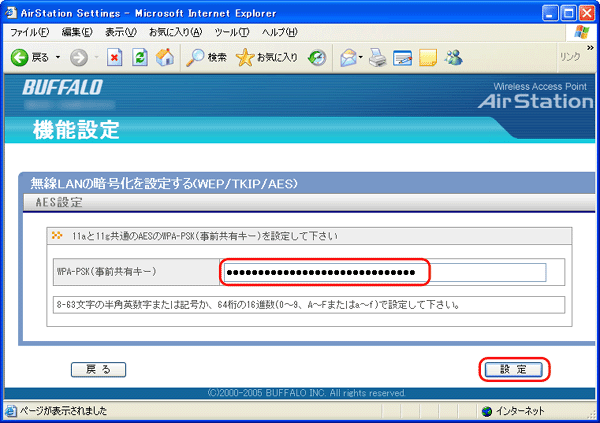The width and height of the screenshot is (600, 423).
Task: Open the ツール(T) menu
Action: (231, 33)
